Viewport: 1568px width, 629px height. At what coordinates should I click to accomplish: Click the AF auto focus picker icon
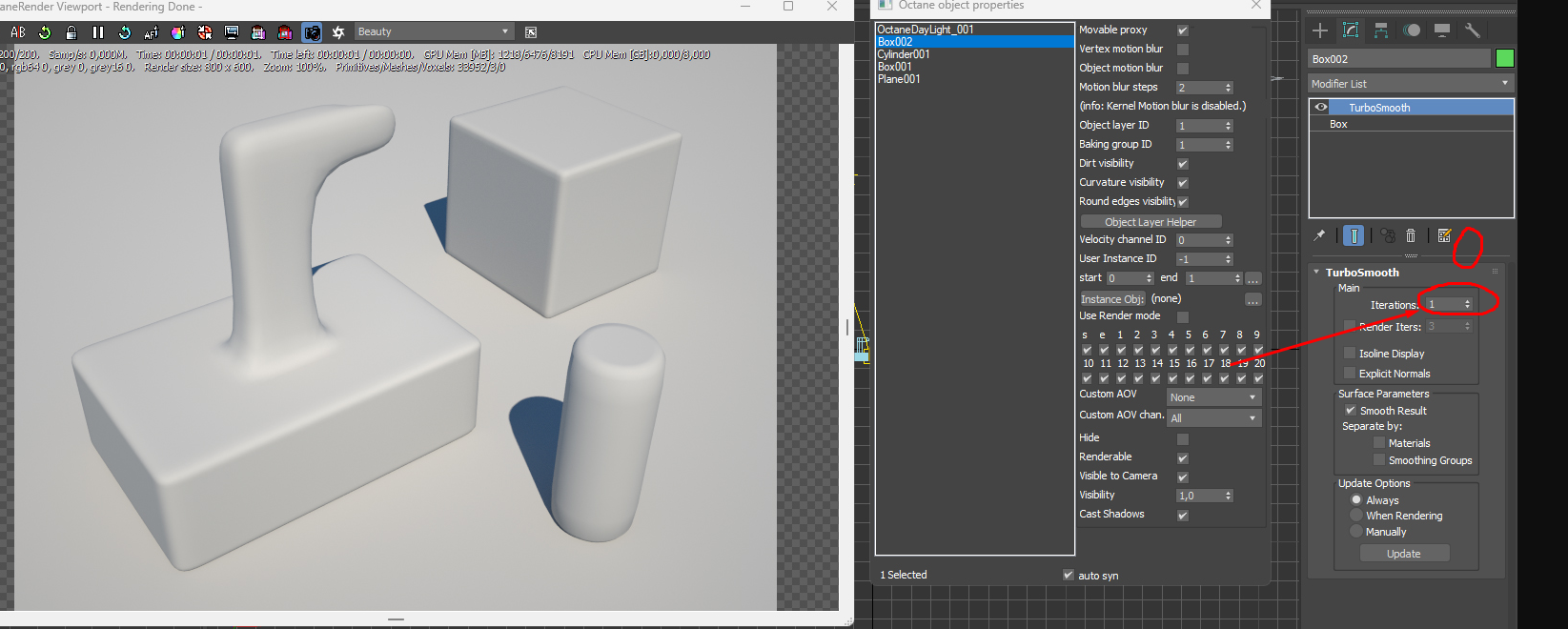click(x=152, y=32)
